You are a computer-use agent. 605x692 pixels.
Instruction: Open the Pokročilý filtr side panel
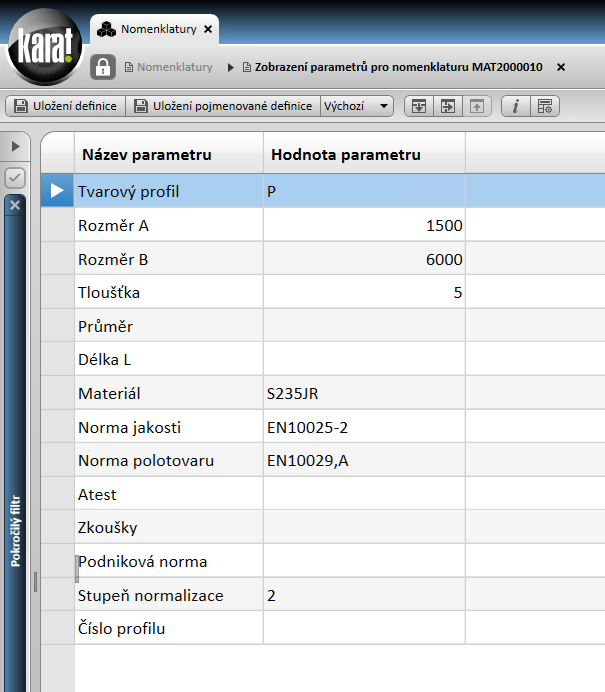tap(15, 531)
